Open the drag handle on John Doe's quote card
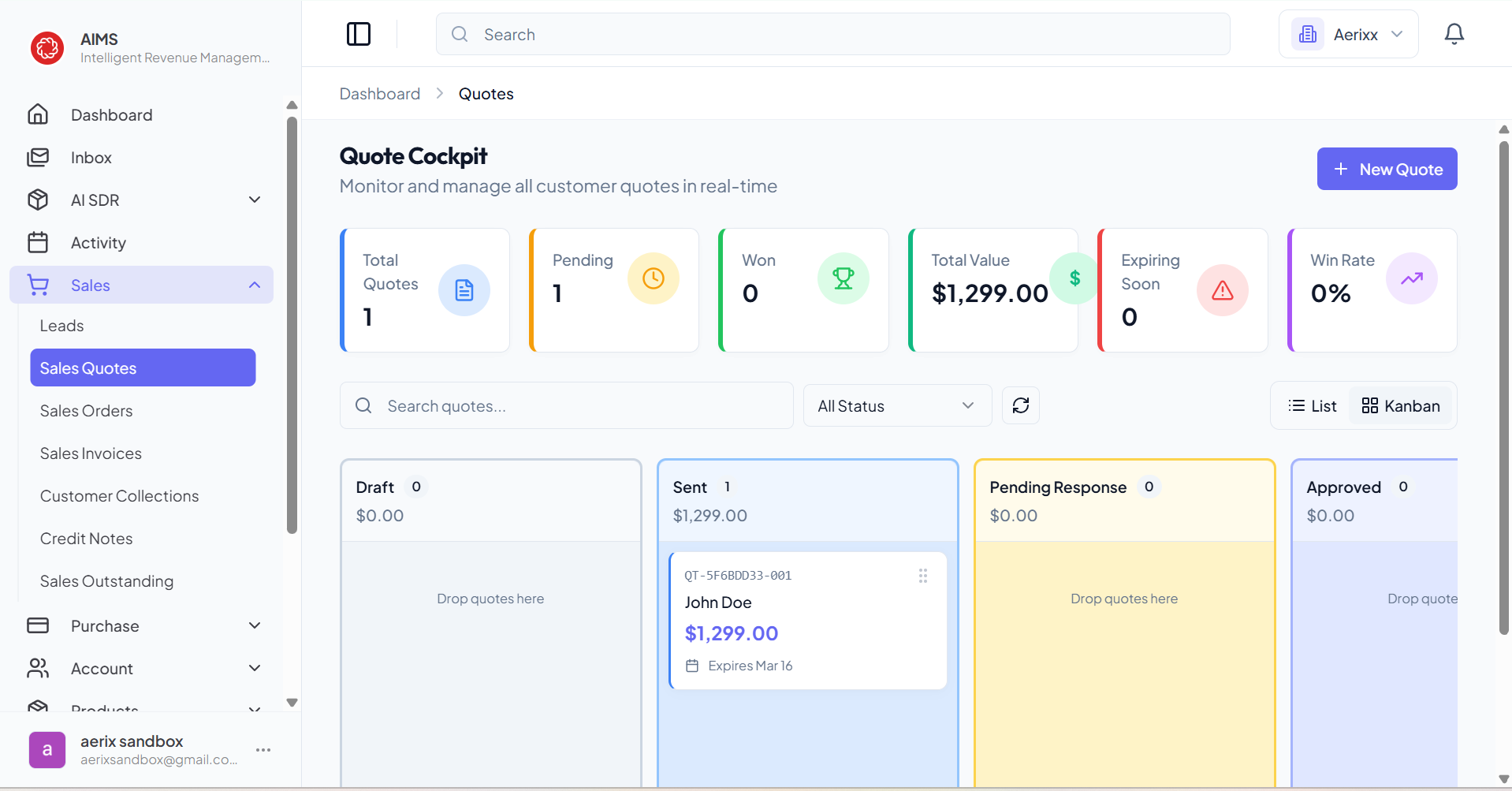Viewport: 1512px width, 791px height. (923, 575)
